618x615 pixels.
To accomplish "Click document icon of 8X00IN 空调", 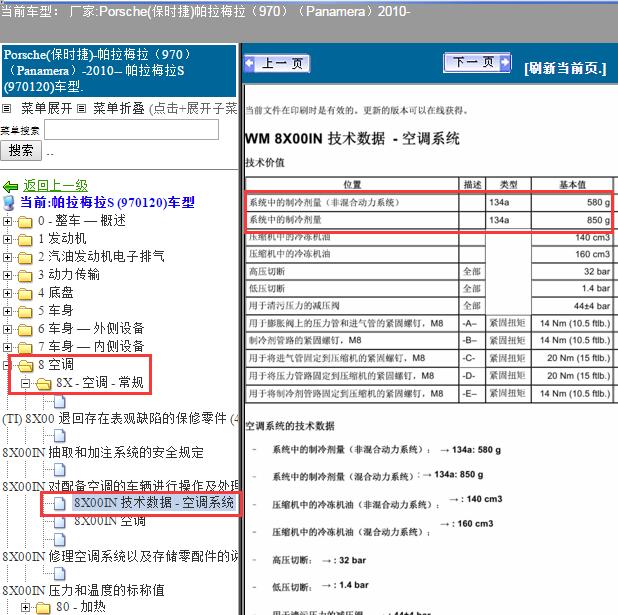I will pyautogui.click(x=60, y=522).
